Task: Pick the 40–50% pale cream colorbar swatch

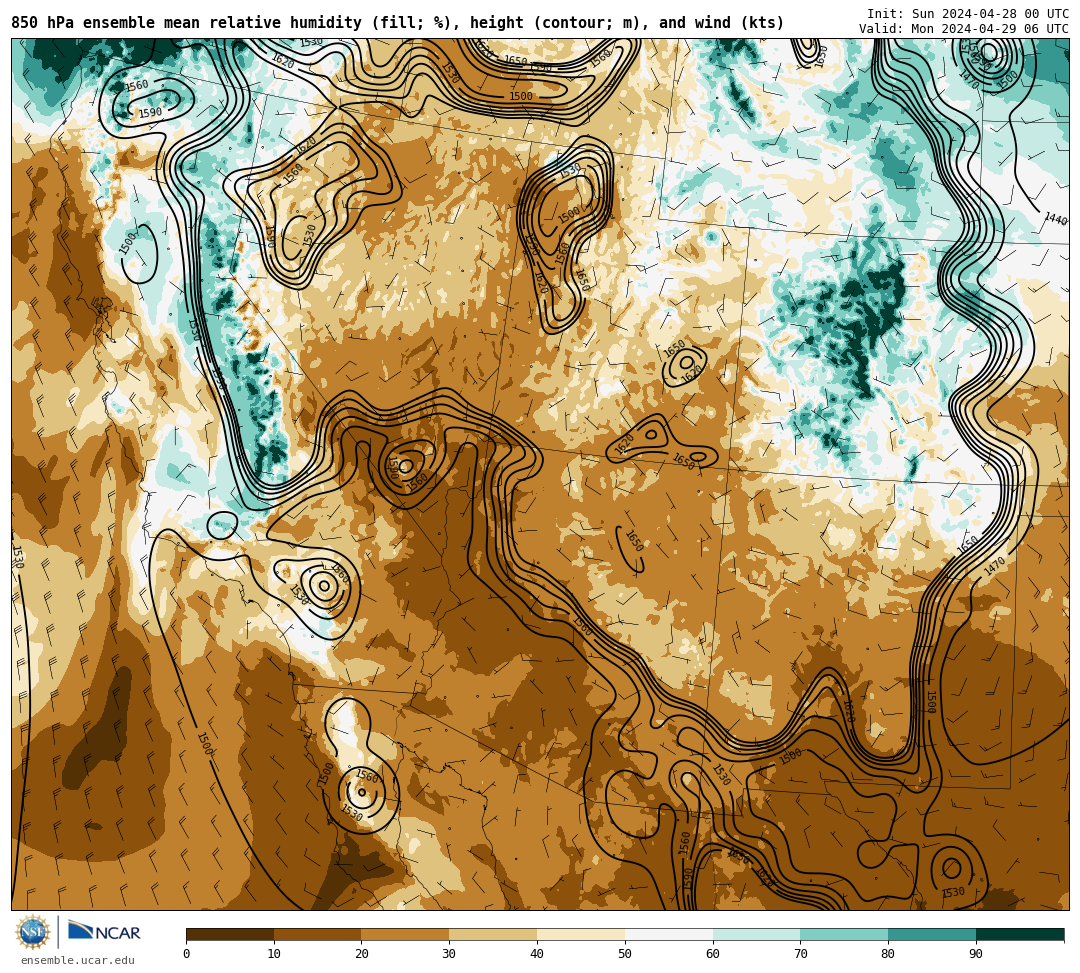Action: [x=581, y=934]
